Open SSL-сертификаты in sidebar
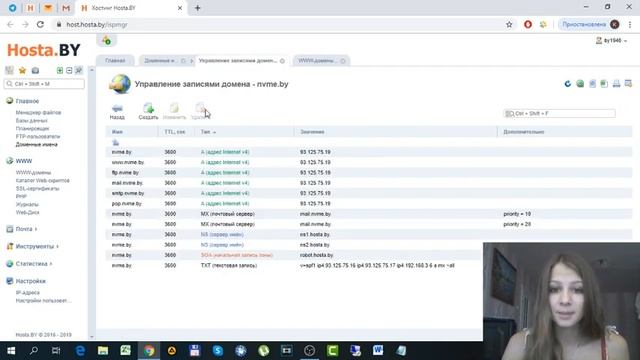 coord(38,189)
